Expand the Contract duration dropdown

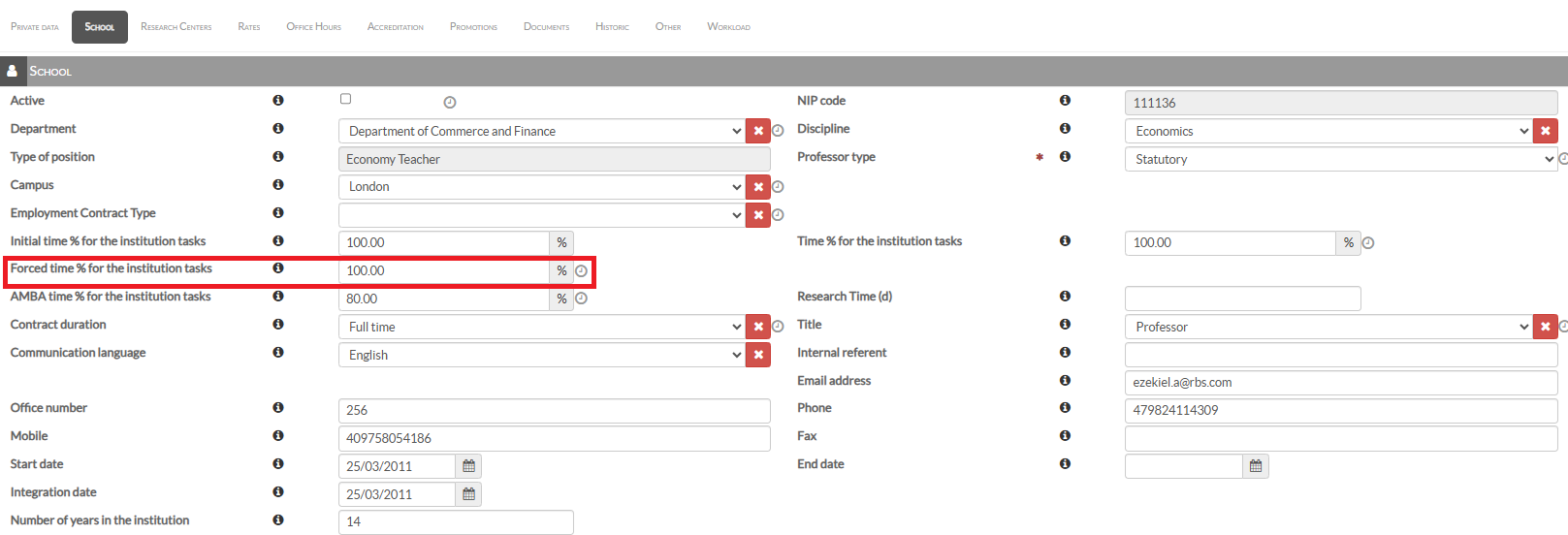coord(541,327)
